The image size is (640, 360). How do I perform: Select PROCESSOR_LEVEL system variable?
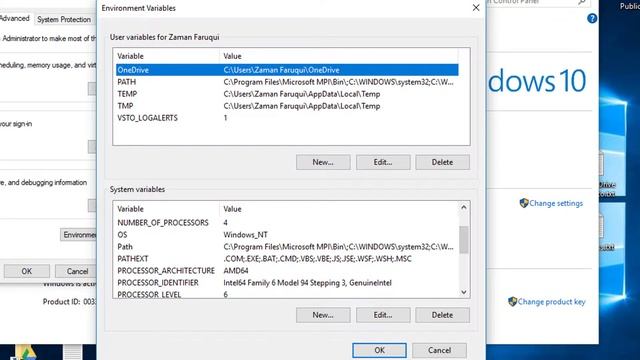pos(287,294)
